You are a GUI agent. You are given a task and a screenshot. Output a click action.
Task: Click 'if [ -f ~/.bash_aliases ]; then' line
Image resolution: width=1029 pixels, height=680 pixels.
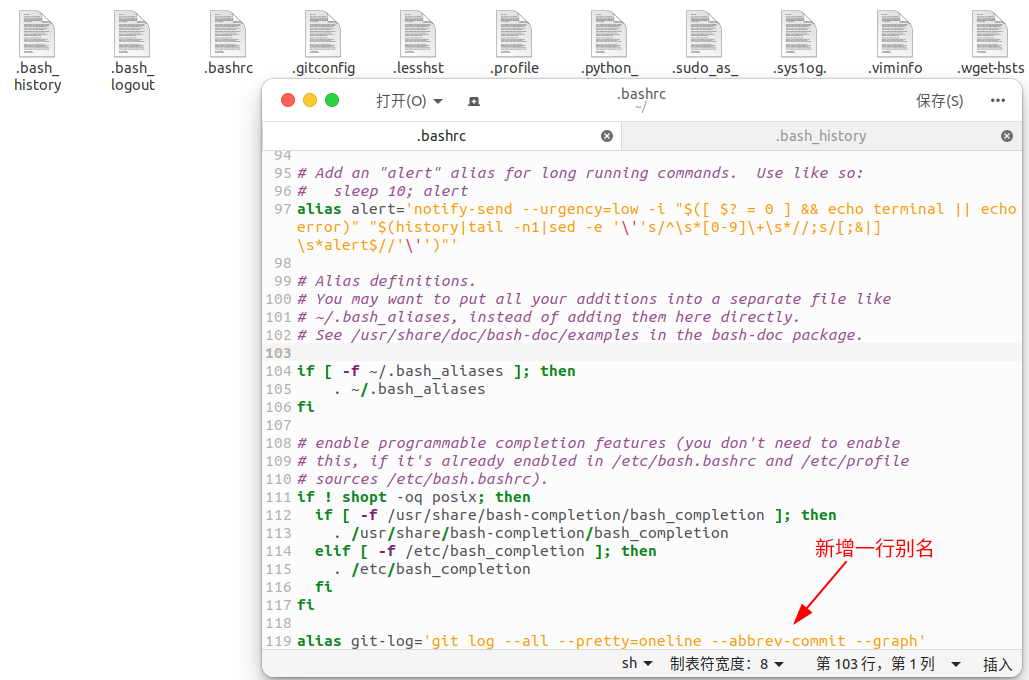click(436, 371)
